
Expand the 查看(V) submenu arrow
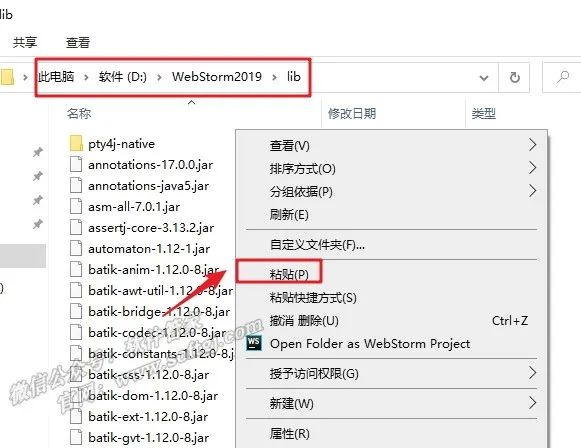(x=532, y=145)
